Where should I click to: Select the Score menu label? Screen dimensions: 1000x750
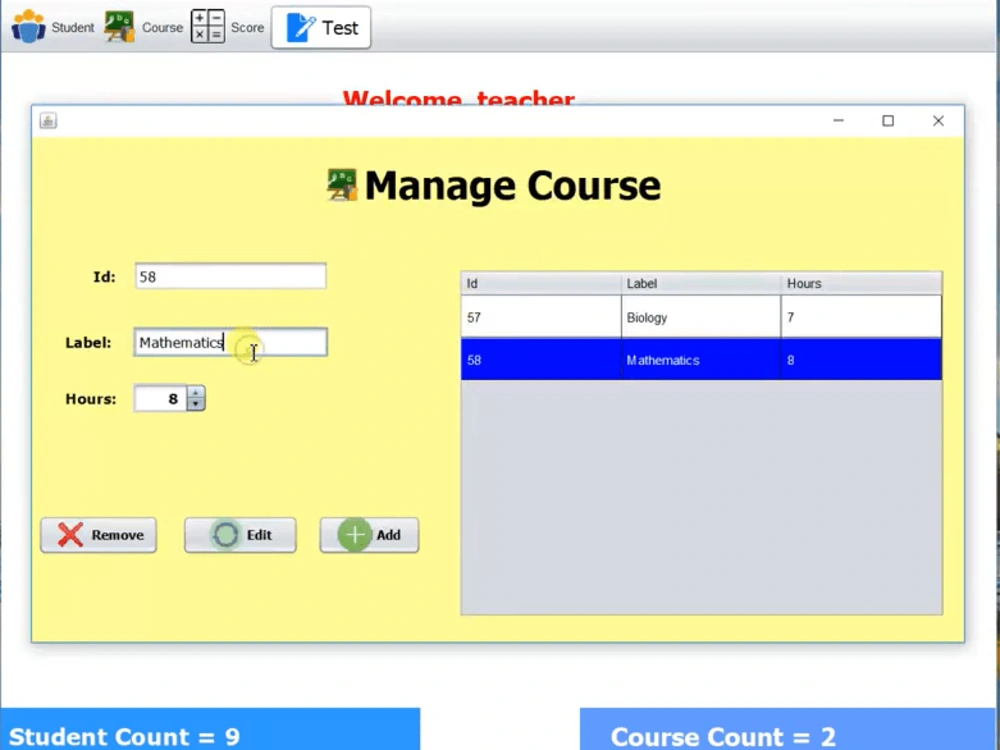pyautogui.click(x=247, y=27)
